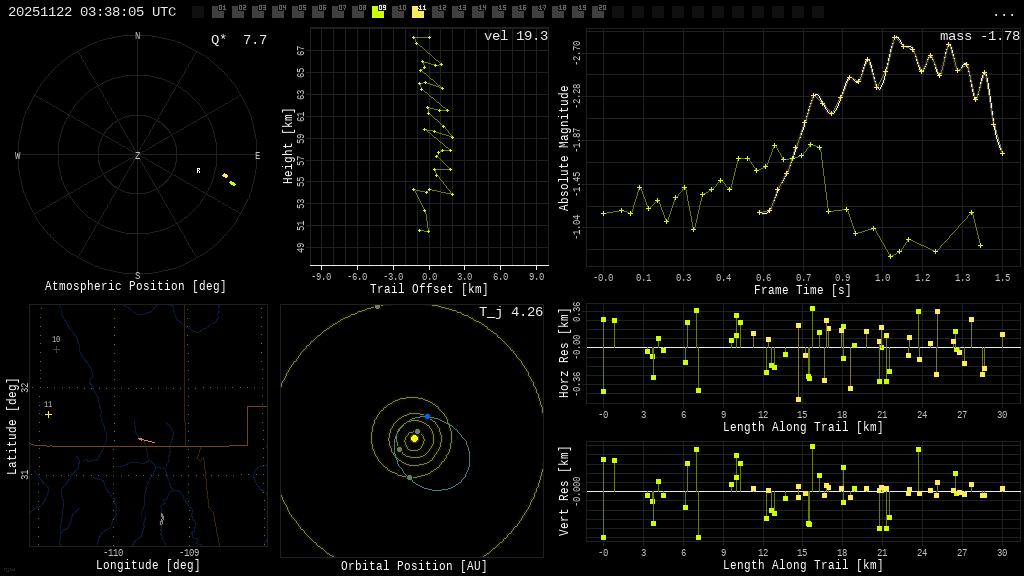Screen dimensions: 1024x576
Task: Click the blue Earth dot on orbit
Action: tap(427, 416)
